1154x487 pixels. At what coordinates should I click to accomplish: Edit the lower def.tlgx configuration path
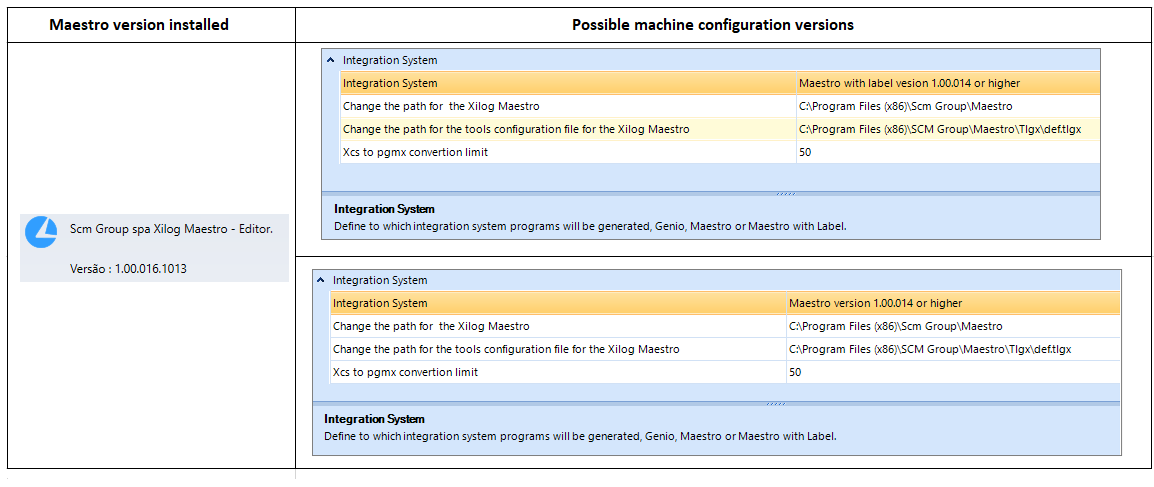pos(953,349)
